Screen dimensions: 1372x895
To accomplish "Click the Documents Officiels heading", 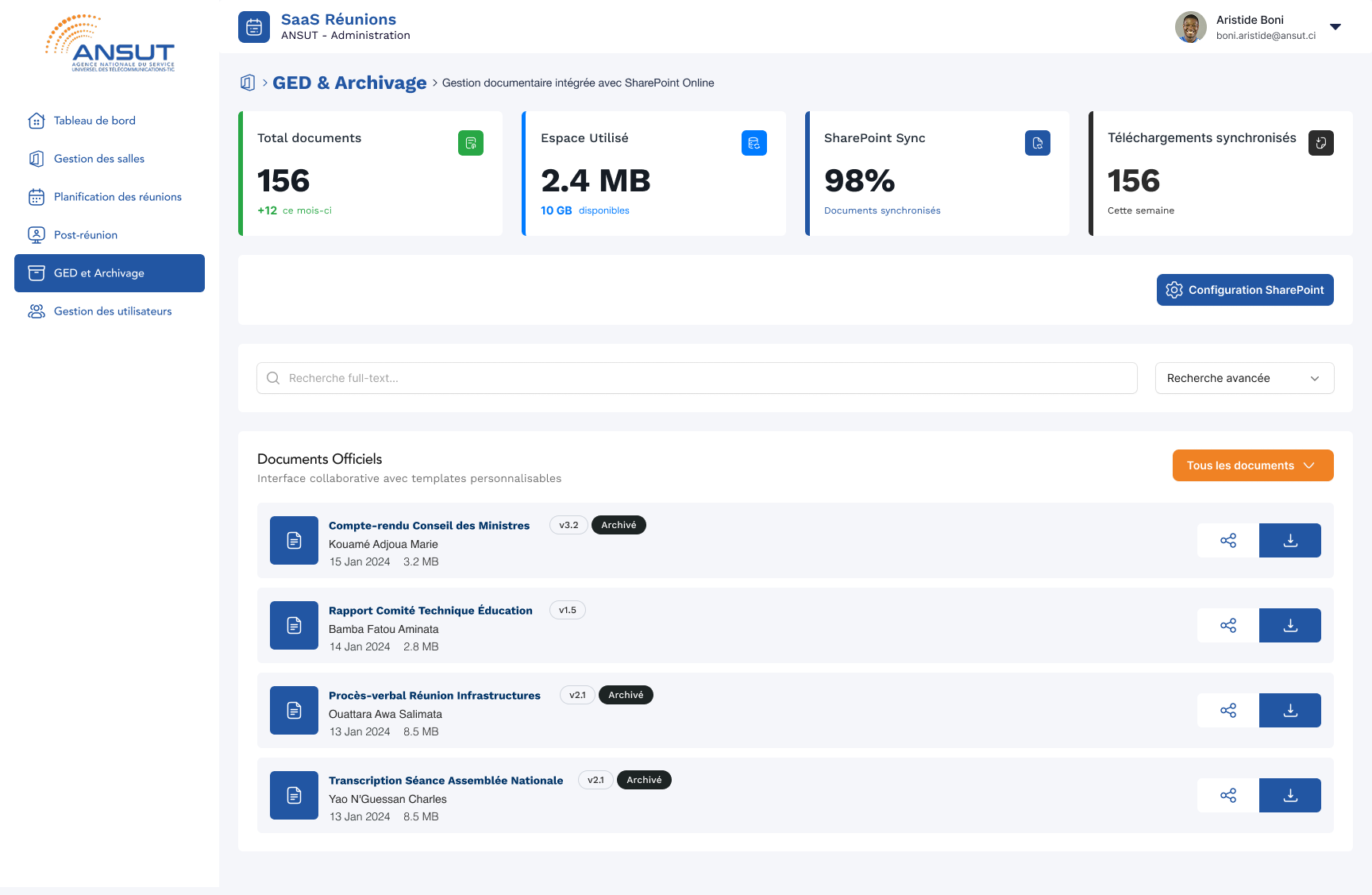I will tap(319, 459).
